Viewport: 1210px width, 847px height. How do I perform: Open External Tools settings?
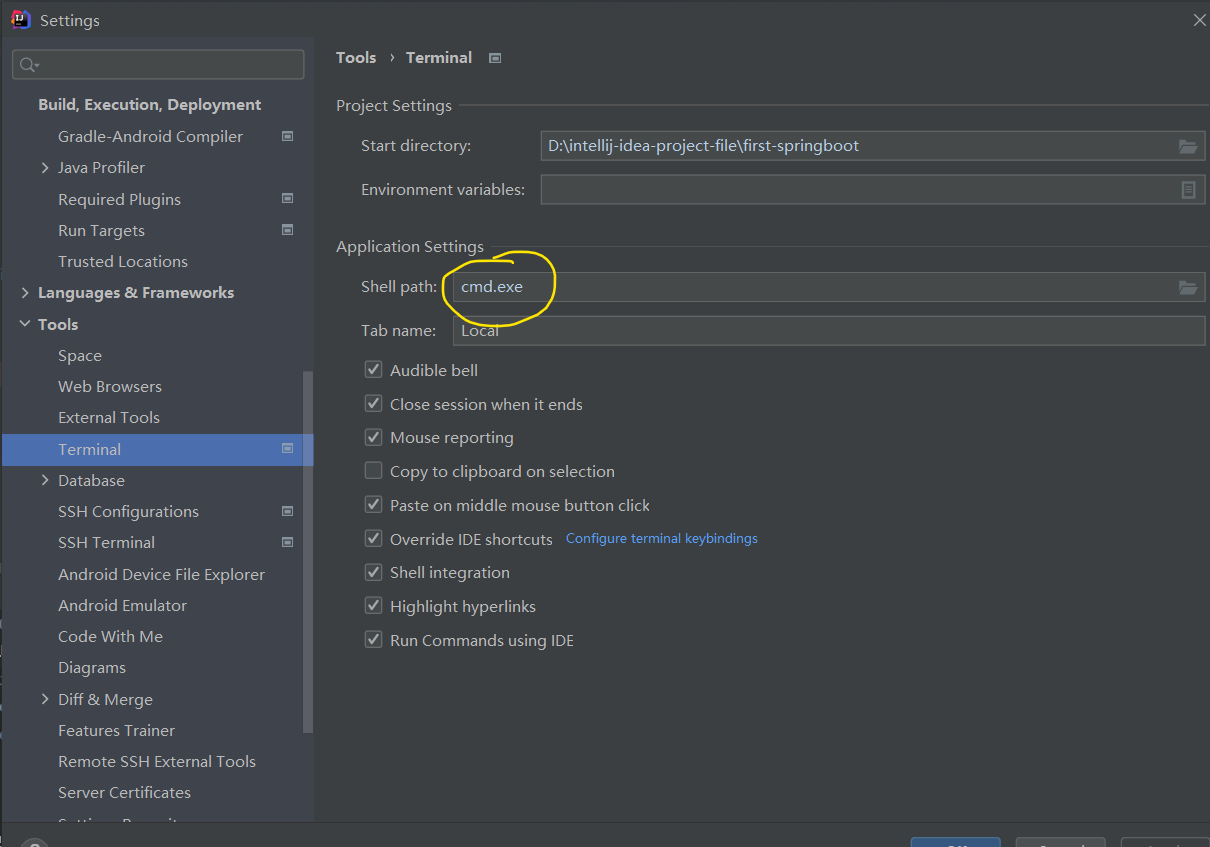[109, 417]
